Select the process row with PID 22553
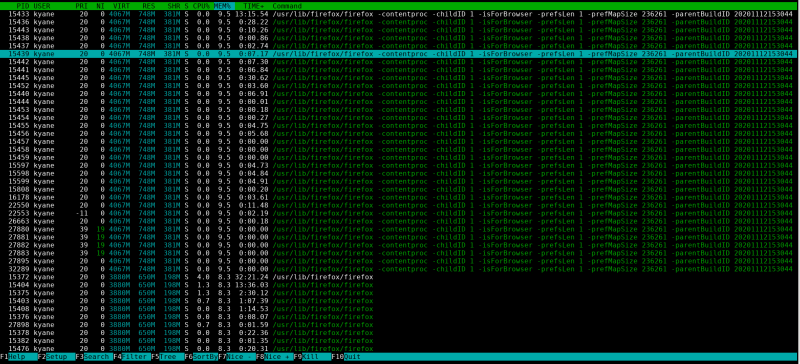Screen dimensions: 800x364 tap(400, 213)
